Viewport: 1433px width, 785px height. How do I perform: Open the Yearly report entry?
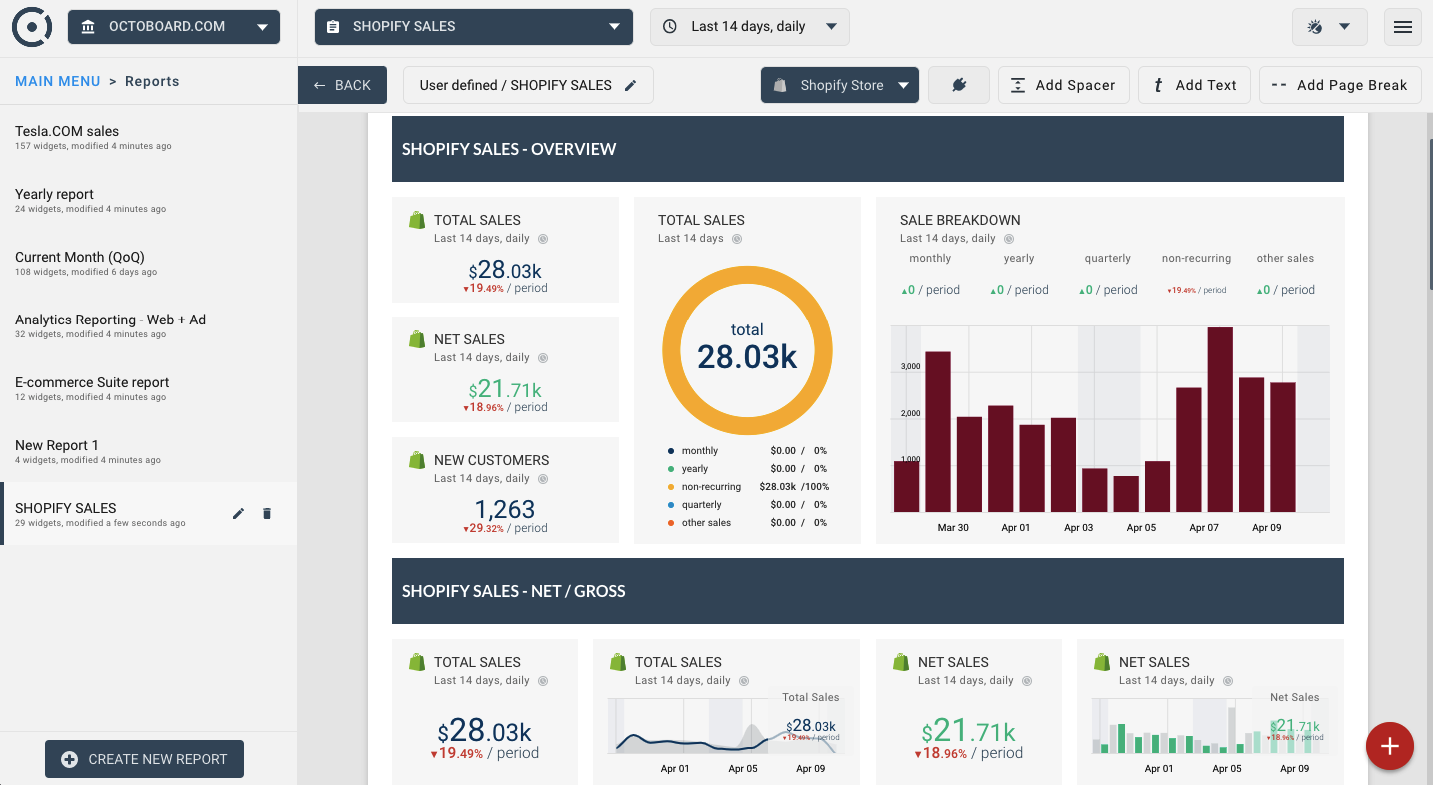148,201
